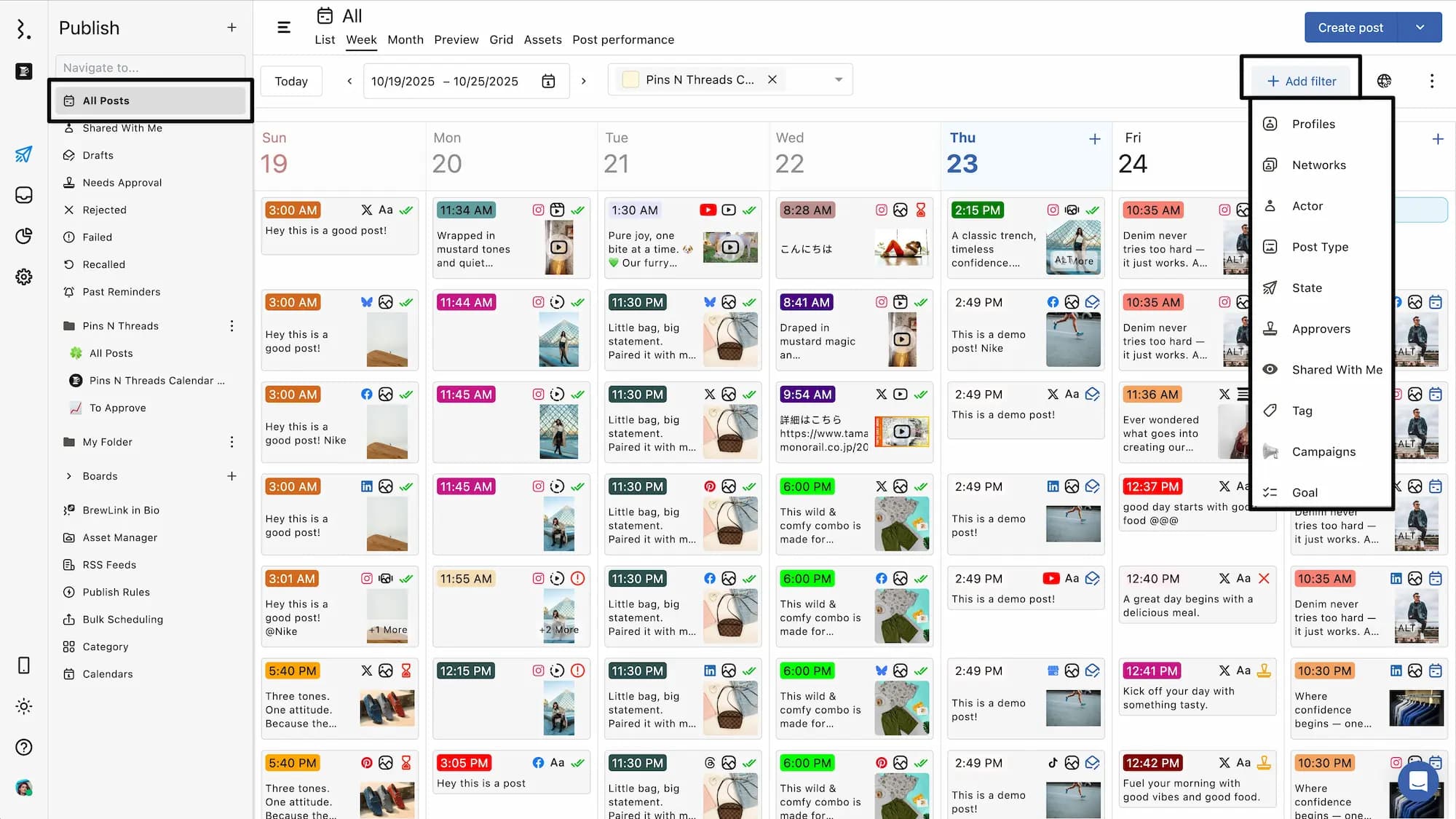Viewport: 1456px width, 819px height.
Task: Toggle the light/dark theme sun icon
Action: [24, 706]
